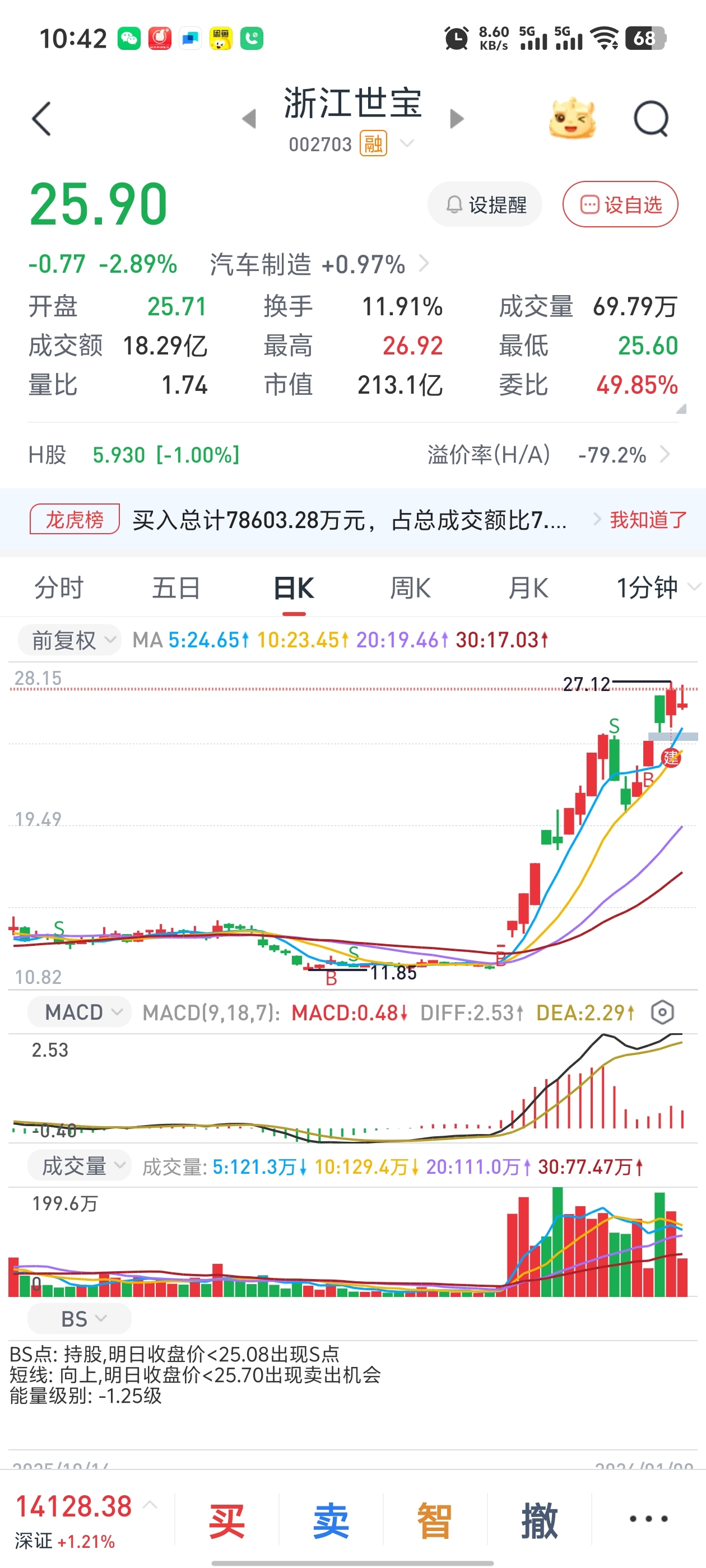
Task: Read the 买入总计 announcement text
Action: 350,520
